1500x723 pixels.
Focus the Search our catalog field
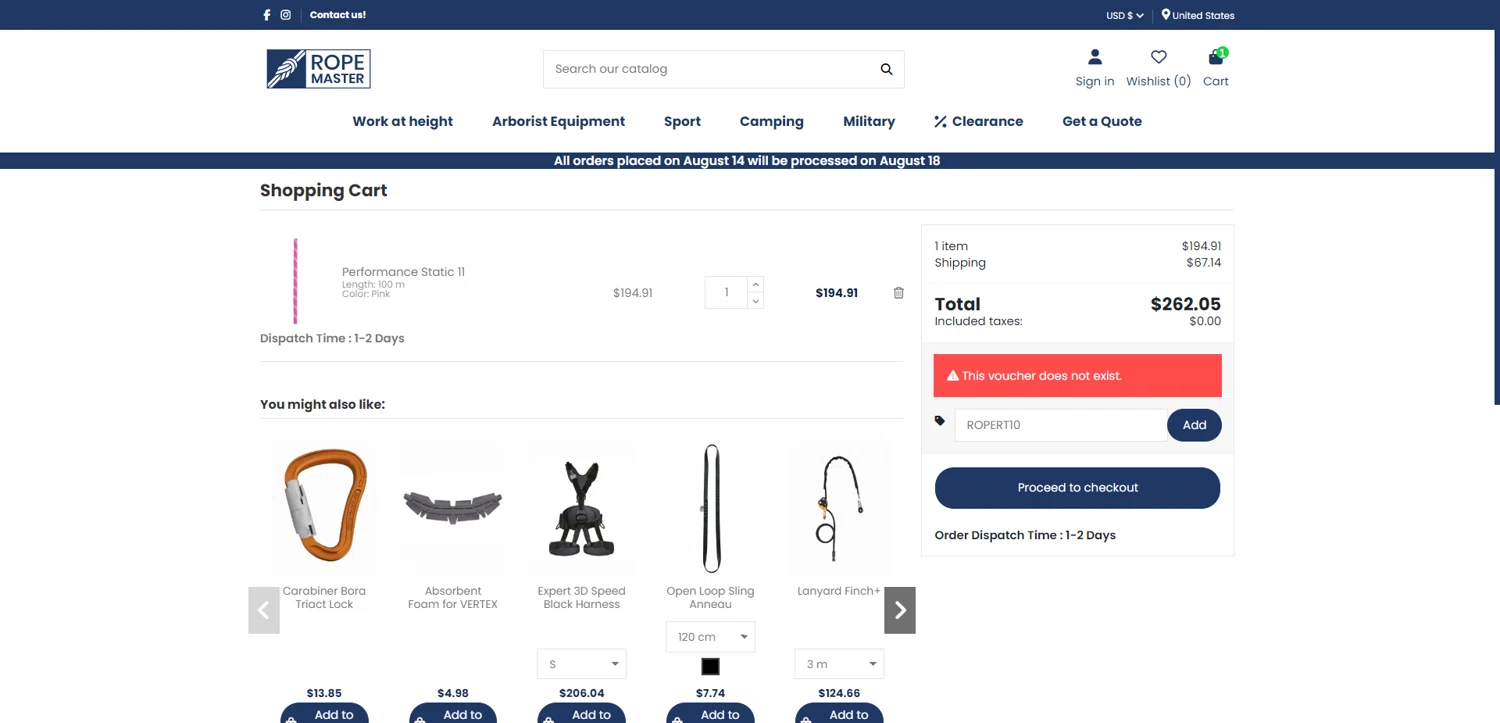pyautogui.click(x=706, y=69)
